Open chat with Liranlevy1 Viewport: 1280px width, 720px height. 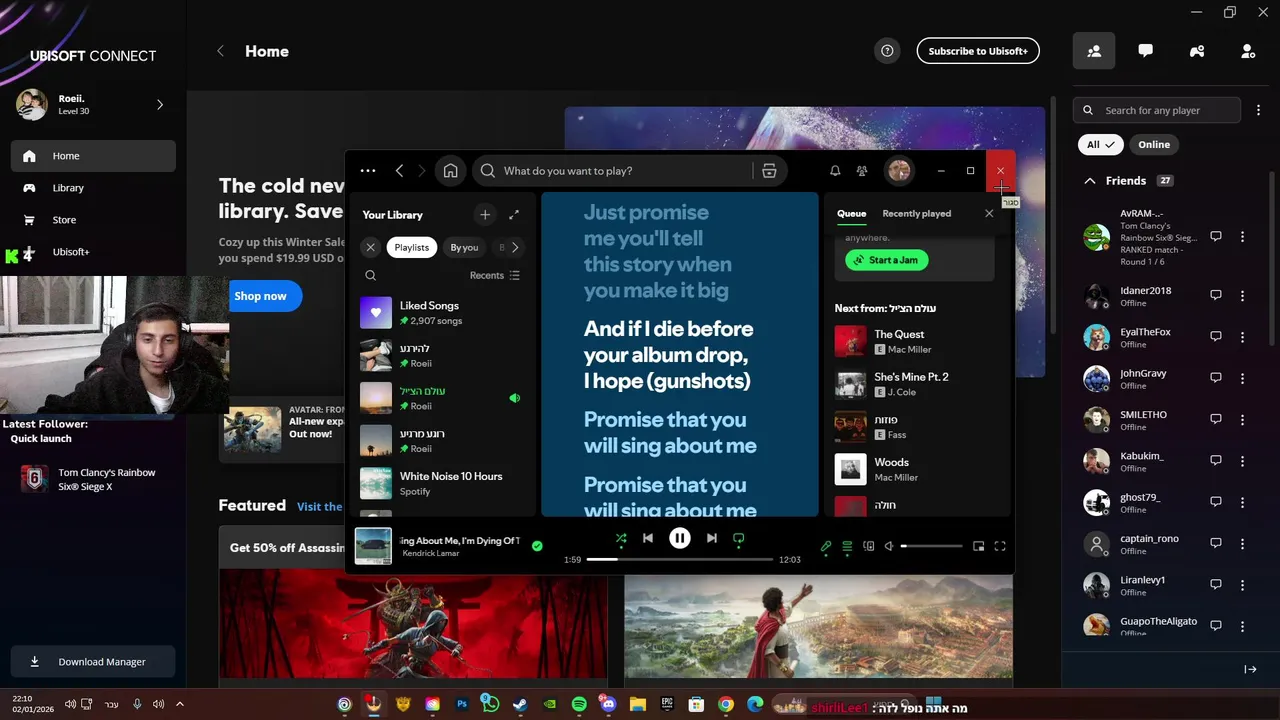coord(1216,584)
